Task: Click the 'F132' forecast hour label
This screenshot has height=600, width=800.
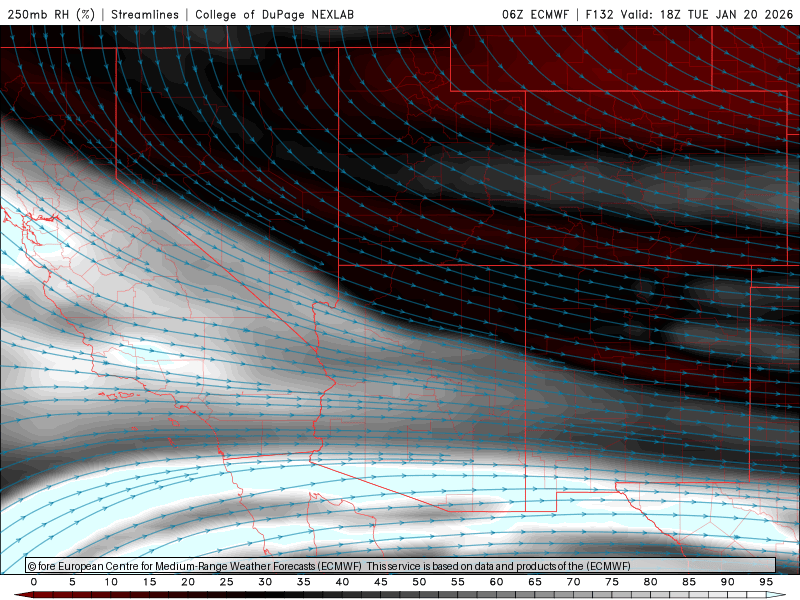Action: pos(599,14)
